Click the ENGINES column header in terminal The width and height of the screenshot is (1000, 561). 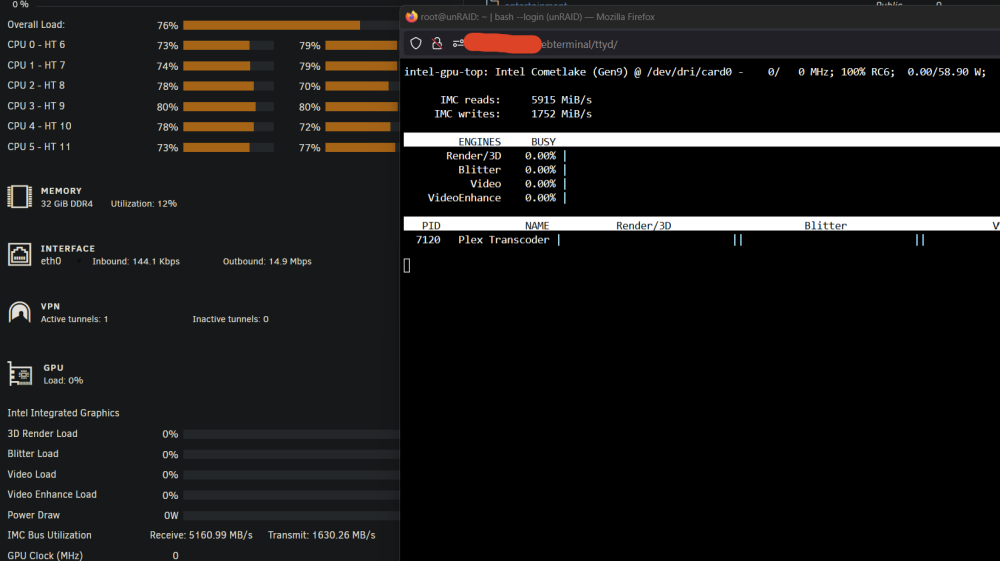coord(480,142)
